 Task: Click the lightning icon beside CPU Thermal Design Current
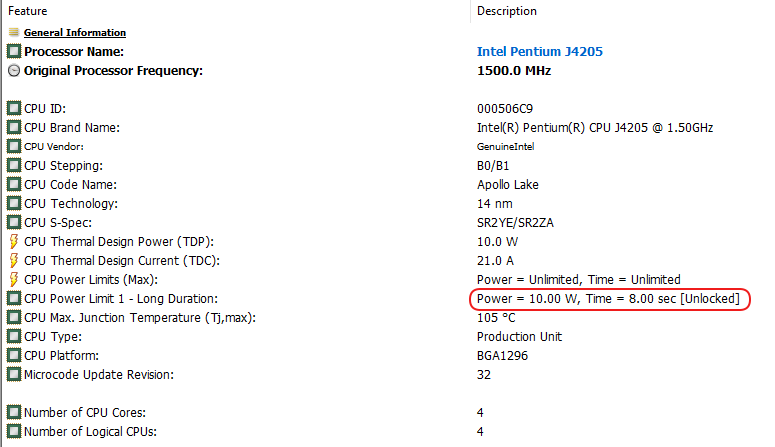click(x=14, y=261)
